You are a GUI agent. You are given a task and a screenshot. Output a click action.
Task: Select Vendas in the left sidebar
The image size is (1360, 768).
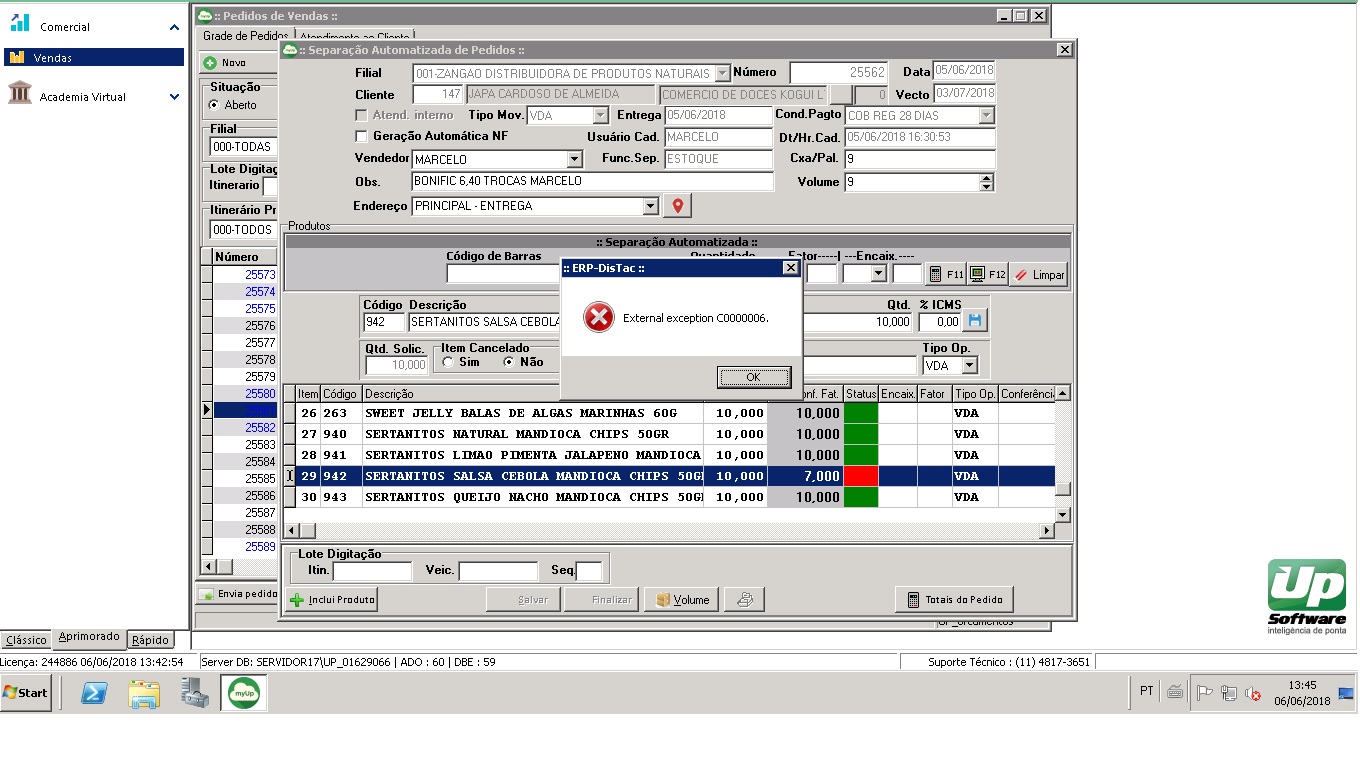[94, 58]
